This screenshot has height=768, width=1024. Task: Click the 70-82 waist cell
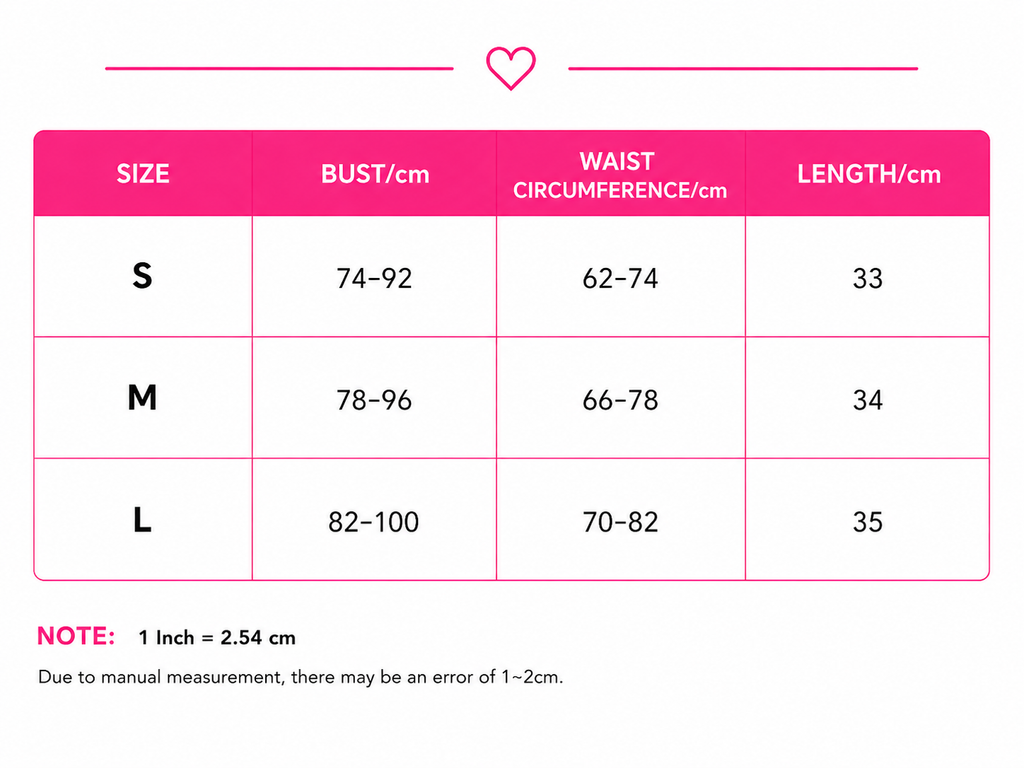pos(620,522)
